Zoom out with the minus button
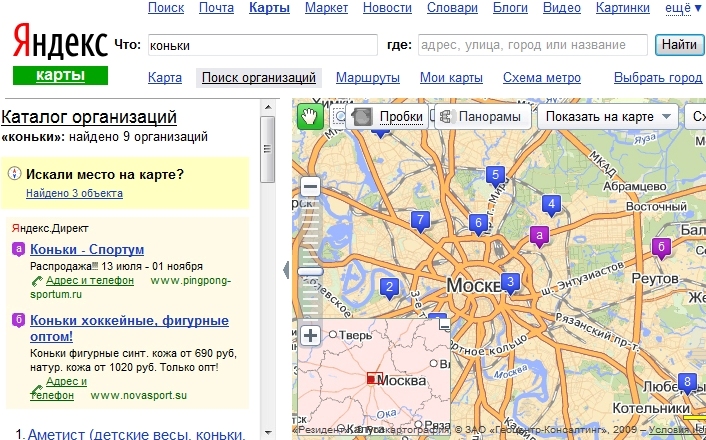Screen dimensions: 706x440 [310, 186]
